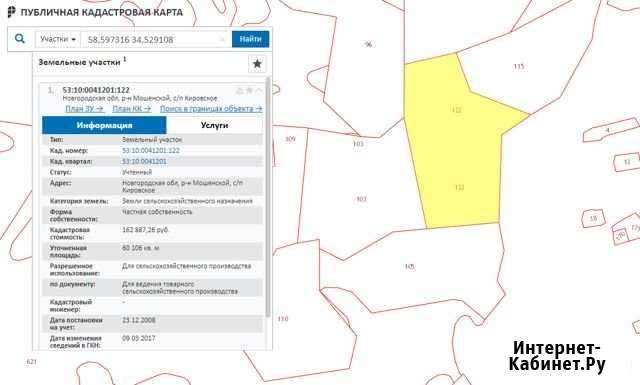This screenshot has width=640, height=385.
Task: Follow the Поиск в границах объекта link
Action: tap(211, 109)
